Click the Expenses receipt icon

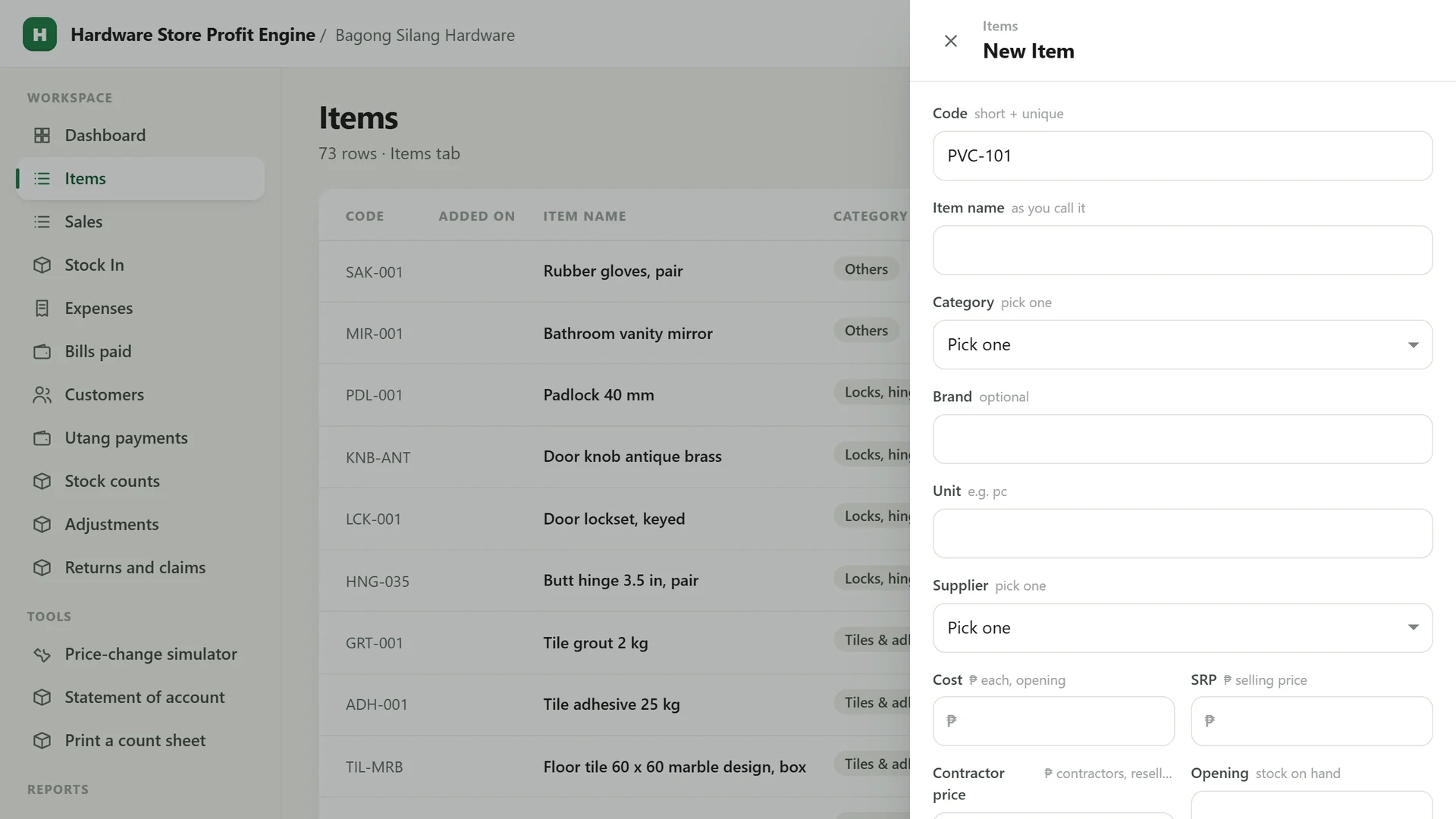(x=42, y=308)
